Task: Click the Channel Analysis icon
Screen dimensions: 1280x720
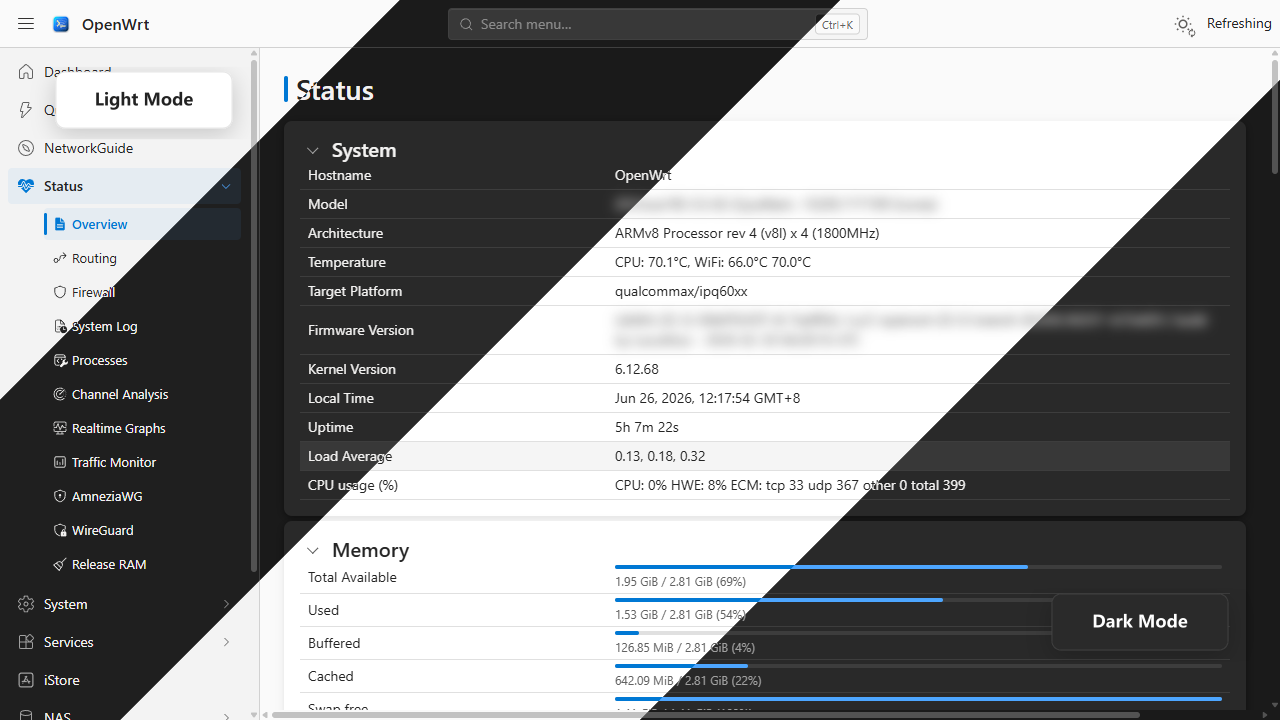Action: coord(60,394)
